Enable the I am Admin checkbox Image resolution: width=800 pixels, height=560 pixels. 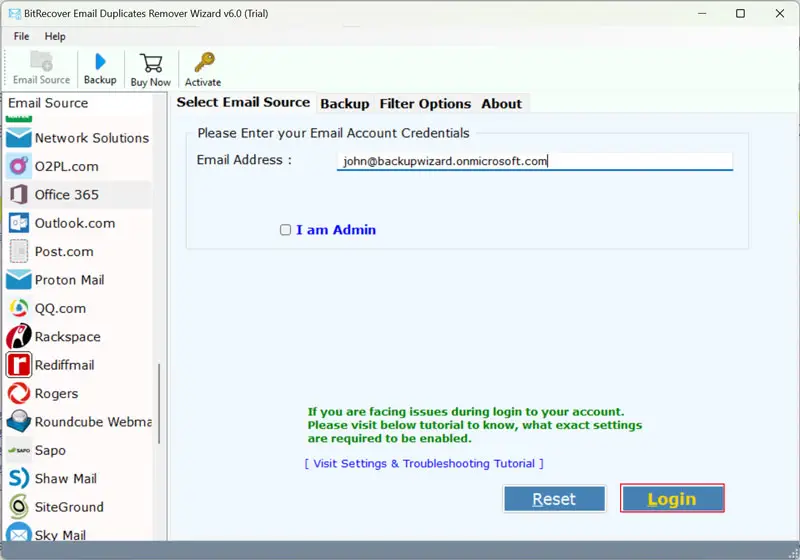click(x=285, y=230)
